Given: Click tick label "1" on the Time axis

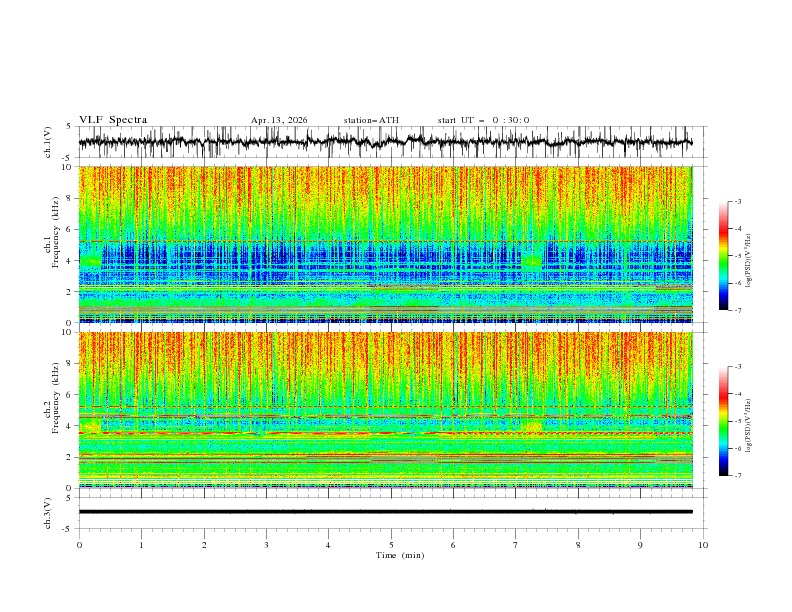Looking at the screenshot, I should (141, 545).
